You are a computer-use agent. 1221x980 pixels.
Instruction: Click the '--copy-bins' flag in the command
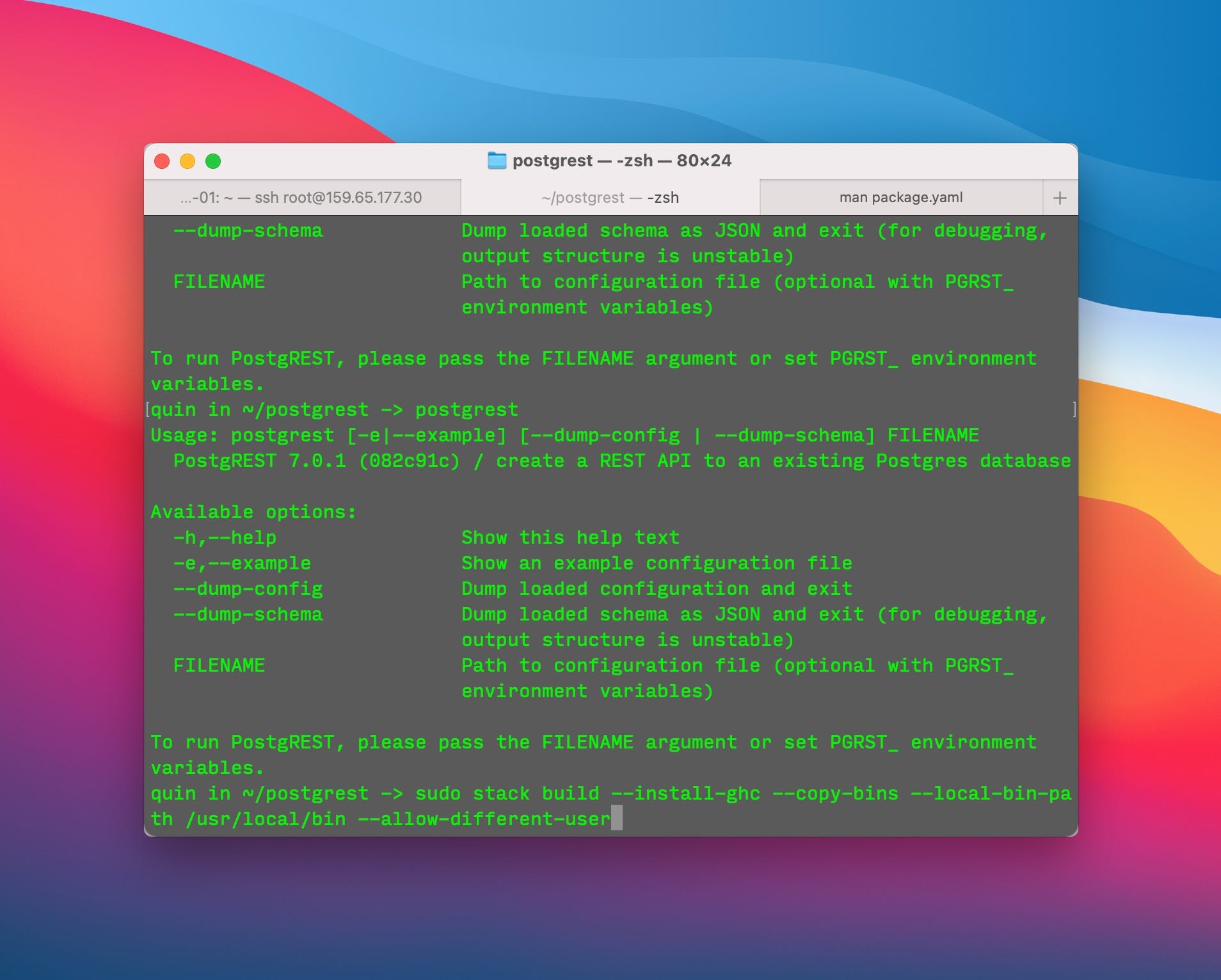(835, 793)
